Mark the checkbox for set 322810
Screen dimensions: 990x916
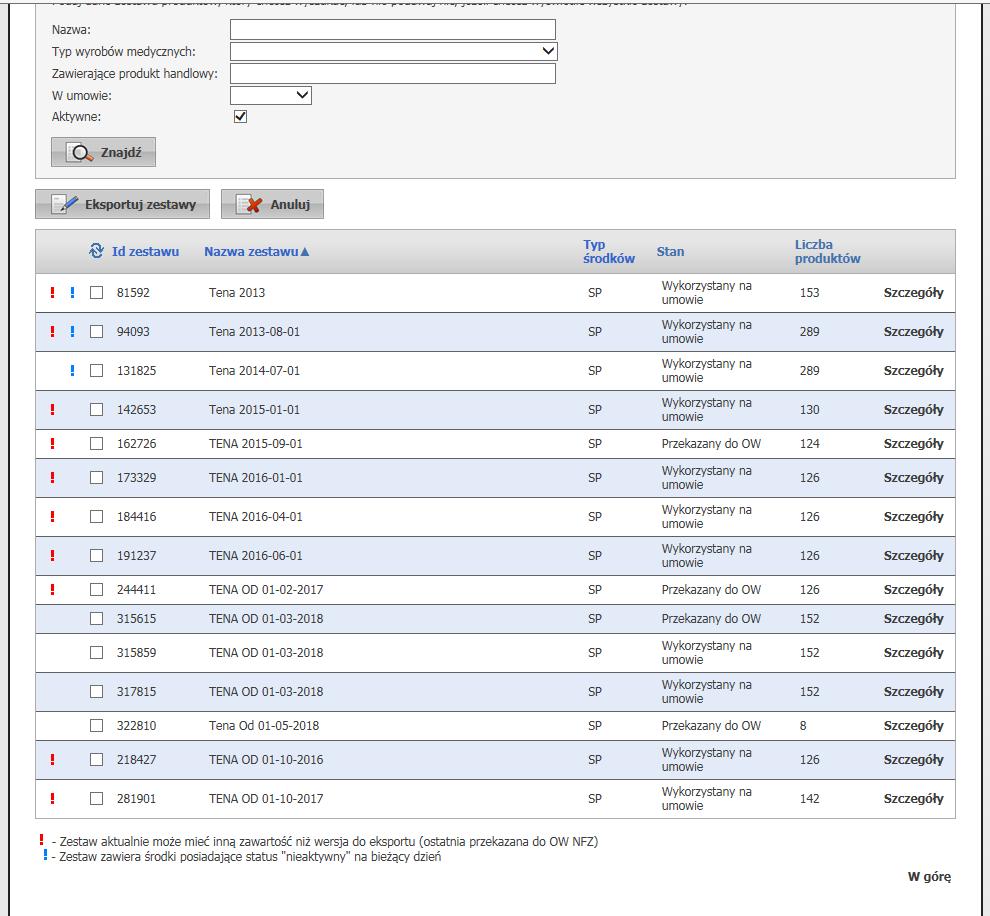[x=97, y=726]
